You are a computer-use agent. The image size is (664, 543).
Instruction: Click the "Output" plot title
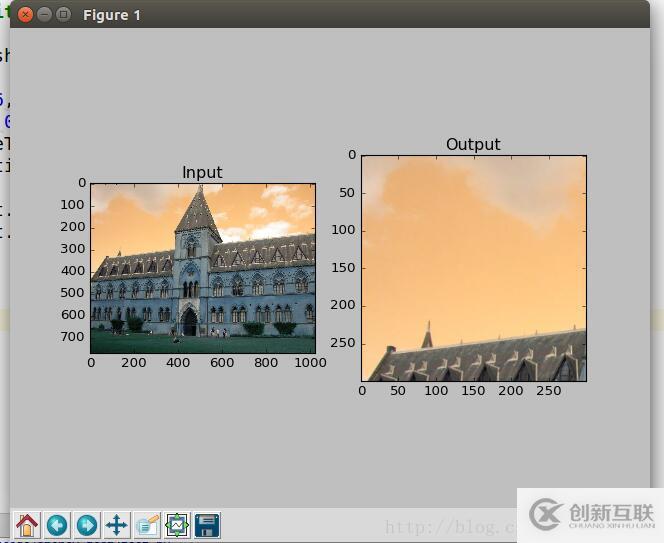click(473, 144)
